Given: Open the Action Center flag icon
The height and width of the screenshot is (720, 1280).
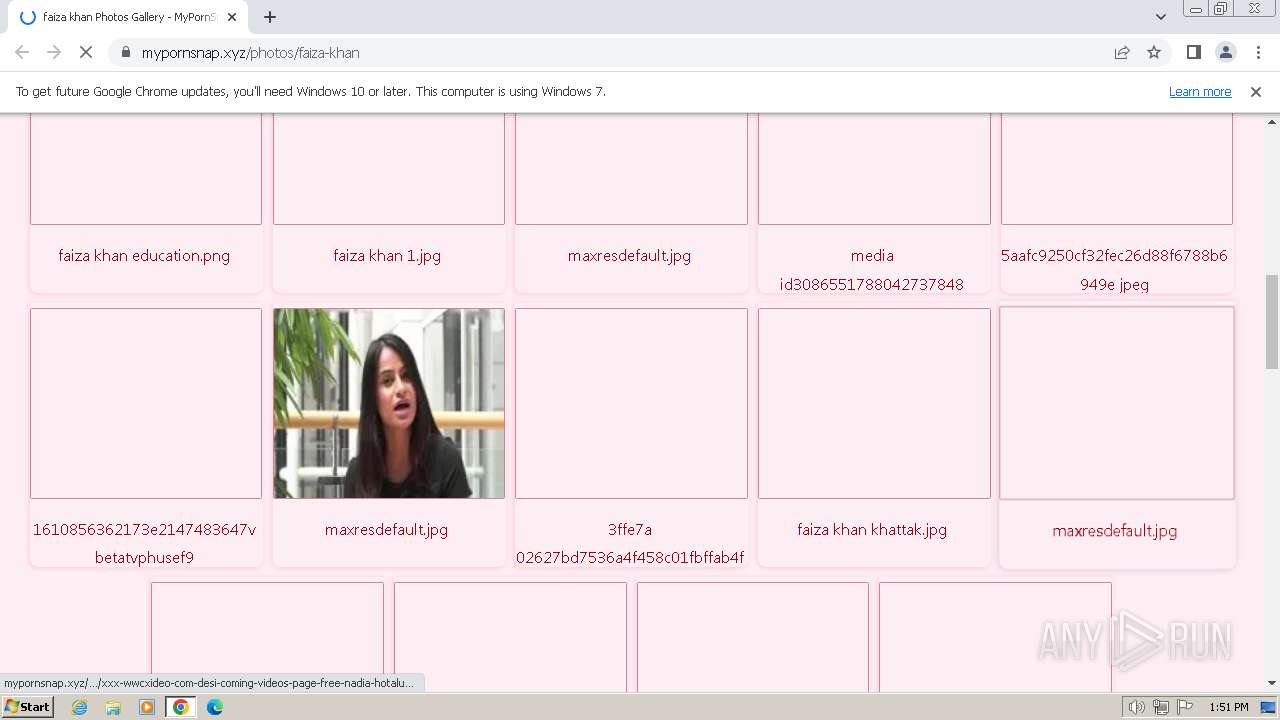Looking at the screenshot, I should pyautogui.click(x=1185, y=707).
